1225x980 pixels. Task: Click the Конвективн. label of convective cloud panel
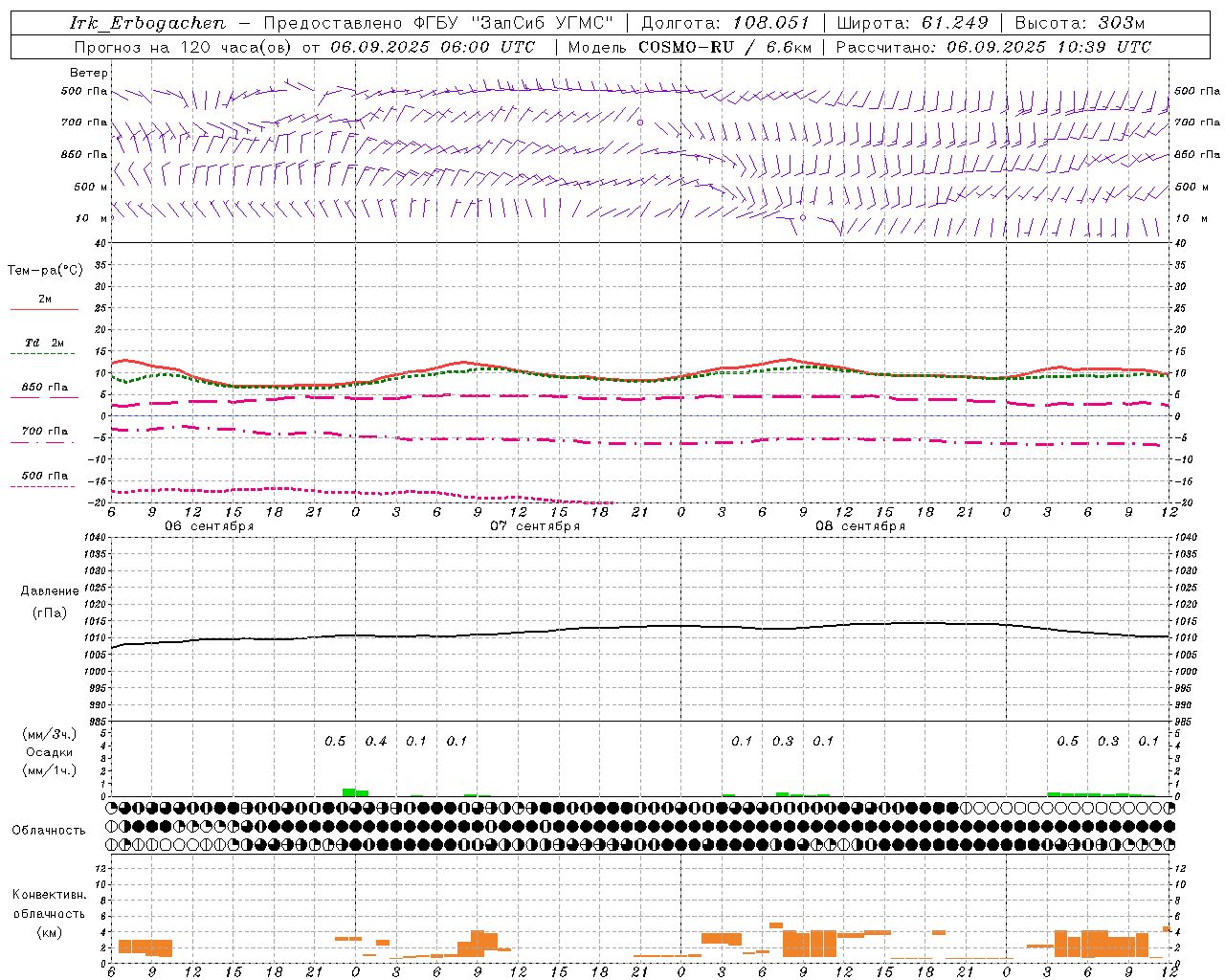pyautogui.click(x=49, y=894)
